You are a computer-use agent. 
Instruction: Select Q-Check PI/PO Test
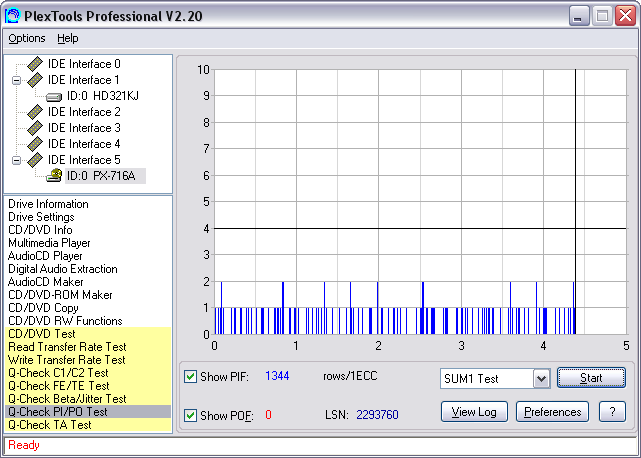88,412
